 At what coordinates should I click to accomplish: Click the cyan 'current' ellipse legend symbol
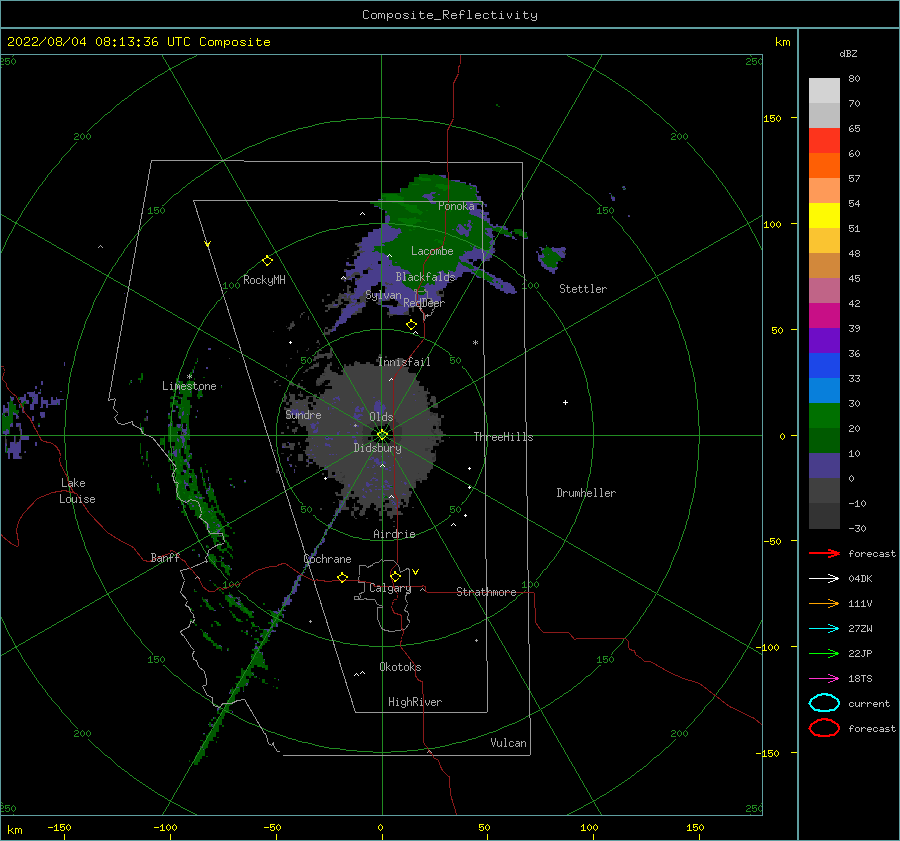(824, 703)
